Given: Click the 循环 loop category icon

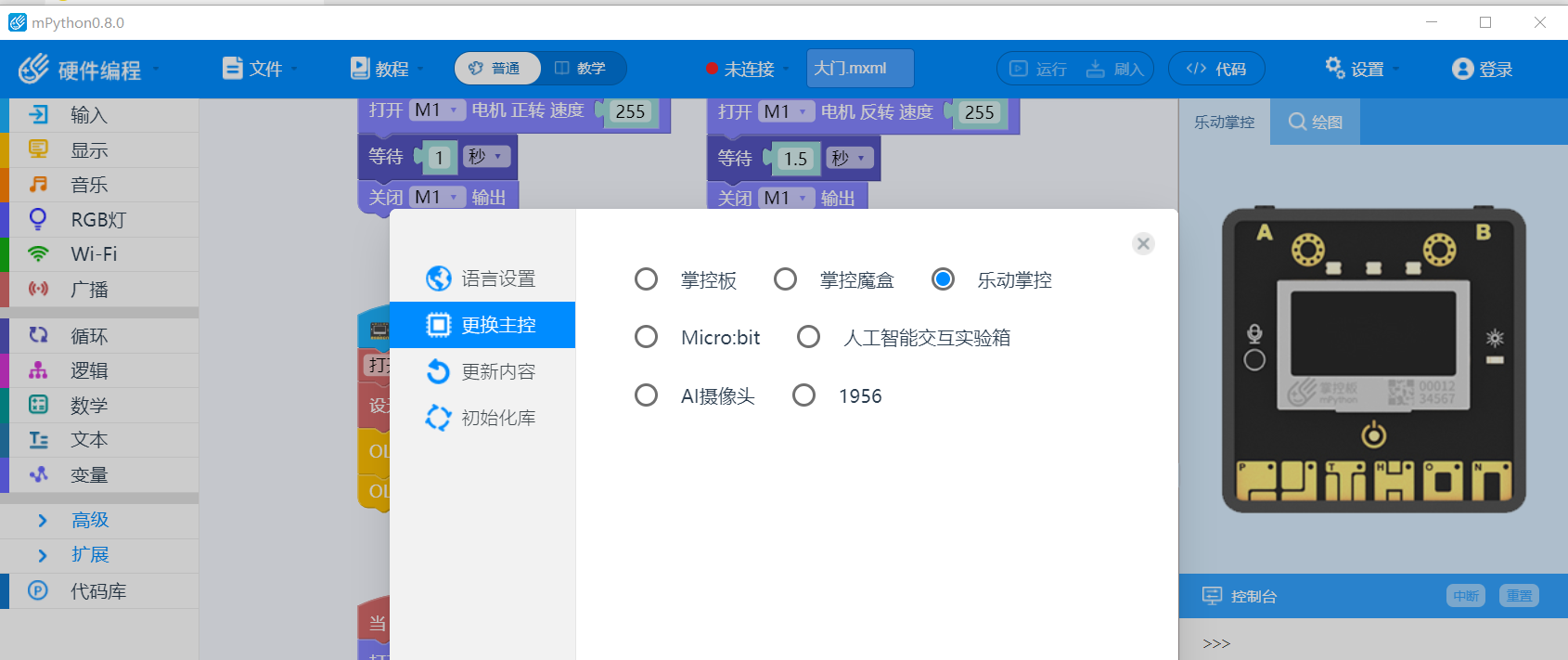Looking at the screenshot, I should click(38, 335).
